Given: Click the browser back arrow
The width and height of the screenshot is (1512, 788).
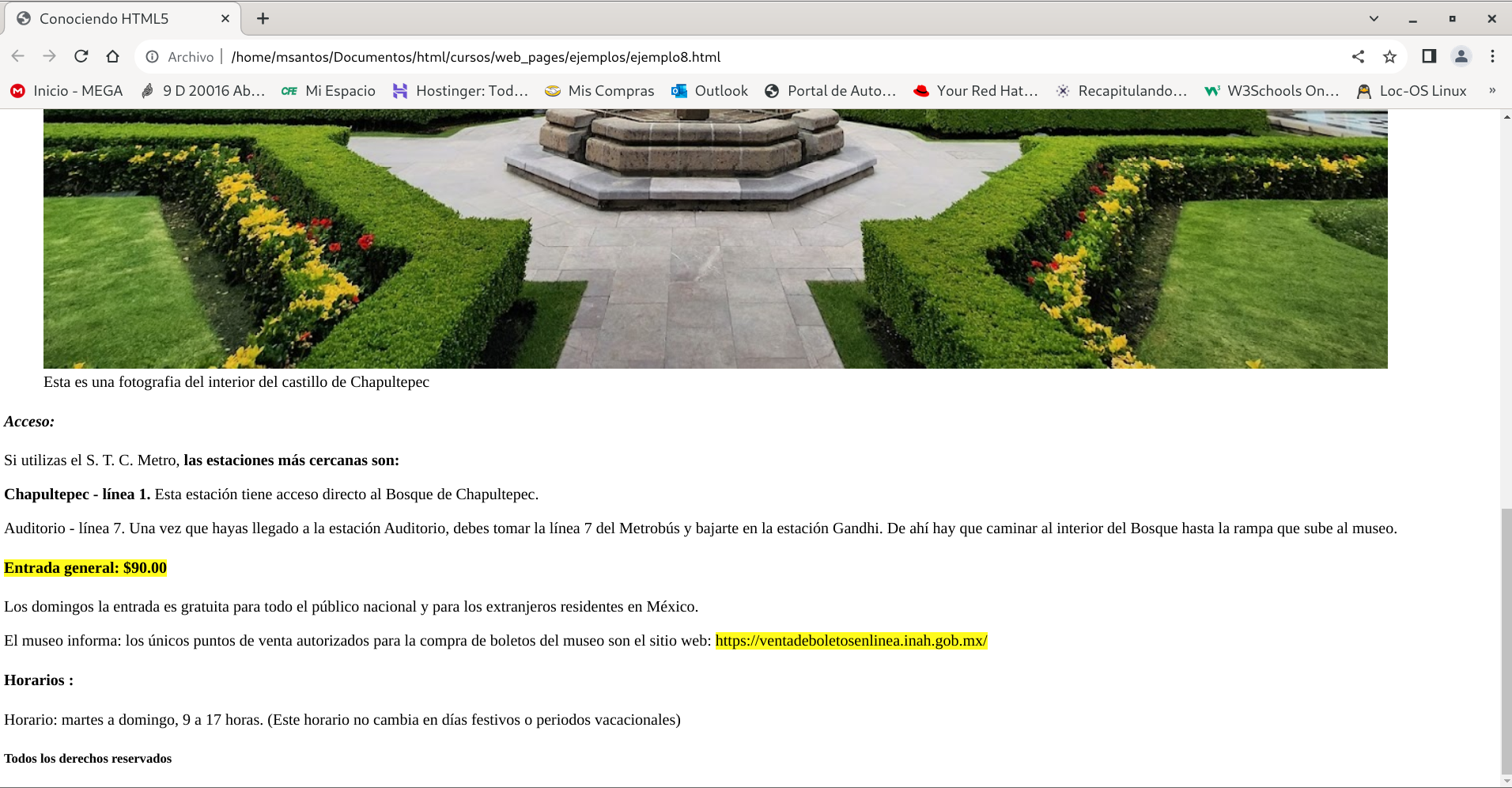Looking at the screenshot, I should pyautogui.click(x=18, y=56).
